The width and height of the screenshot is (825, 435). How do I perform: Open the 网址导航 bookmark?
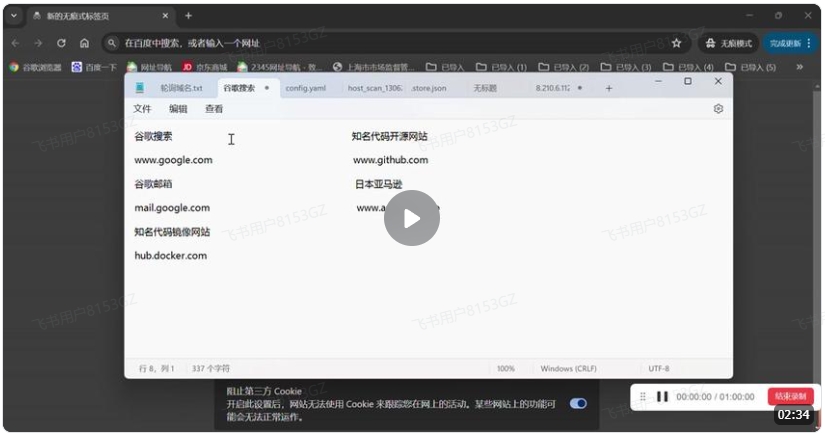click(x=149, y=67)
